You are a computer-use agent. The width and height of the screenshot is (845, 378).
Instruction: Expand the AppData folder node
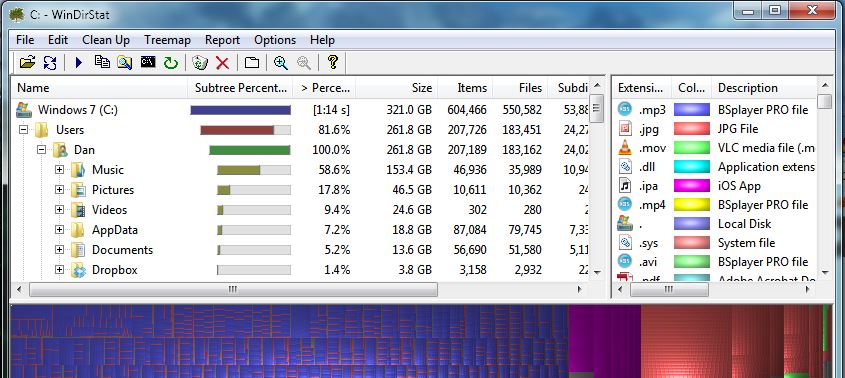(59, 230)
